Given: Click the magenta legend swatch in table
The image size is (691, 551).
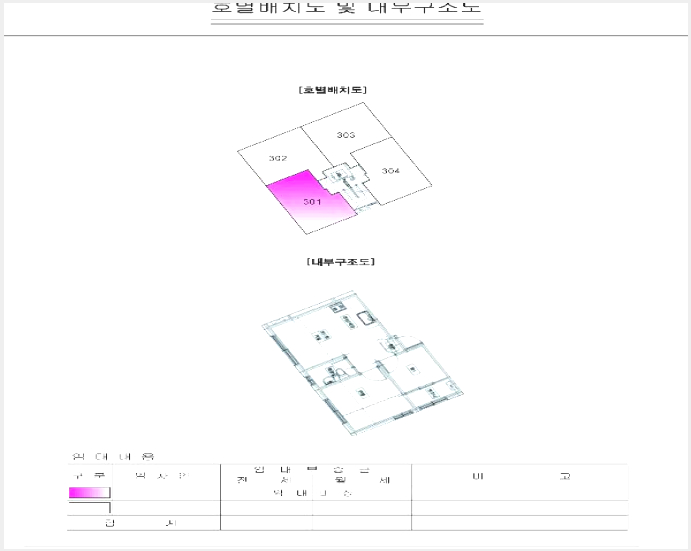Looking at the screenshot, I should point(89,492).
